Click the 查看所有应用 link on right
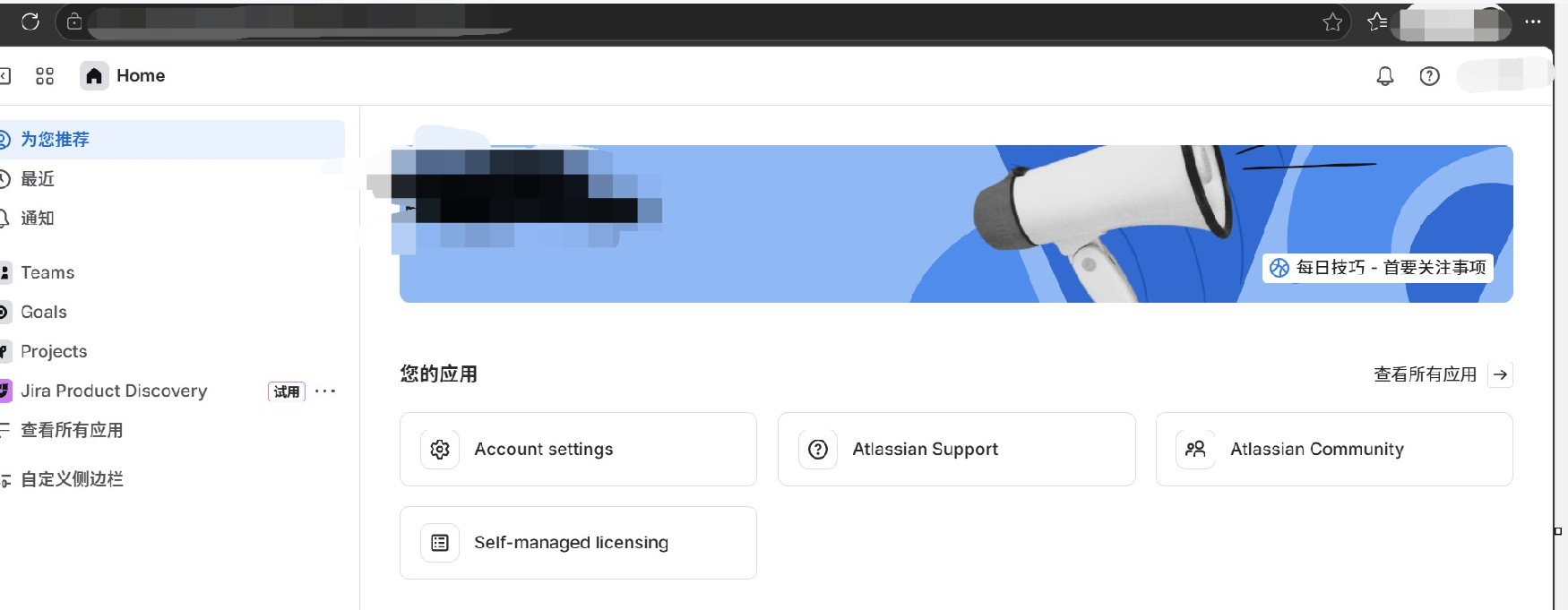The image size is (1568, 610). 1425,374
